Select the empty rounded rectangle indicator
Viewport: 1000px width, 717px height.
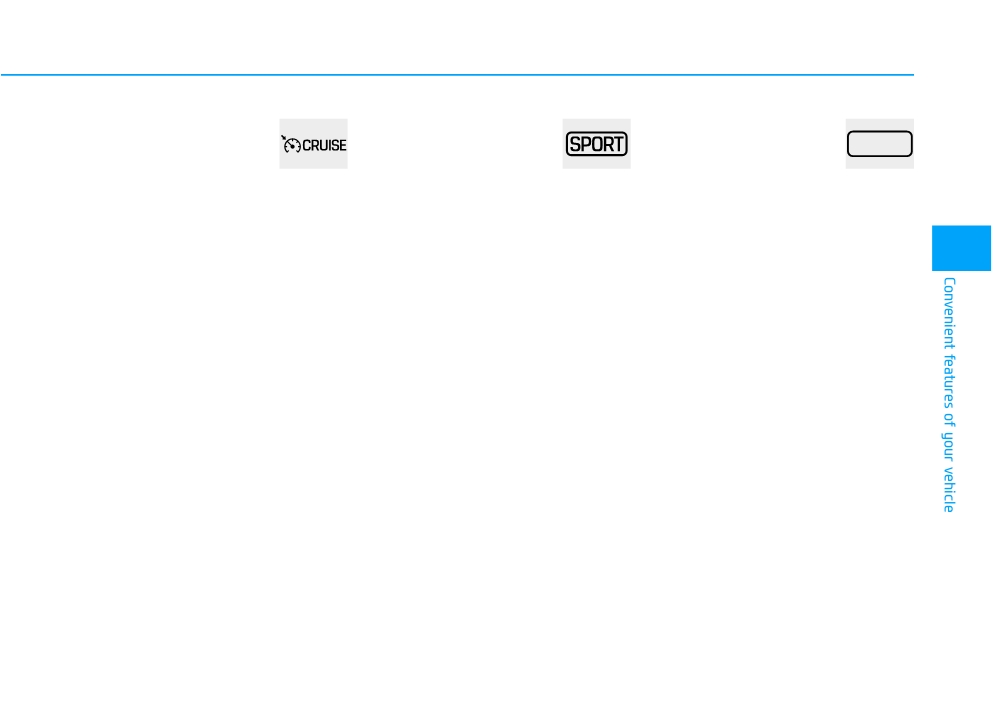(x=879, y=144)
